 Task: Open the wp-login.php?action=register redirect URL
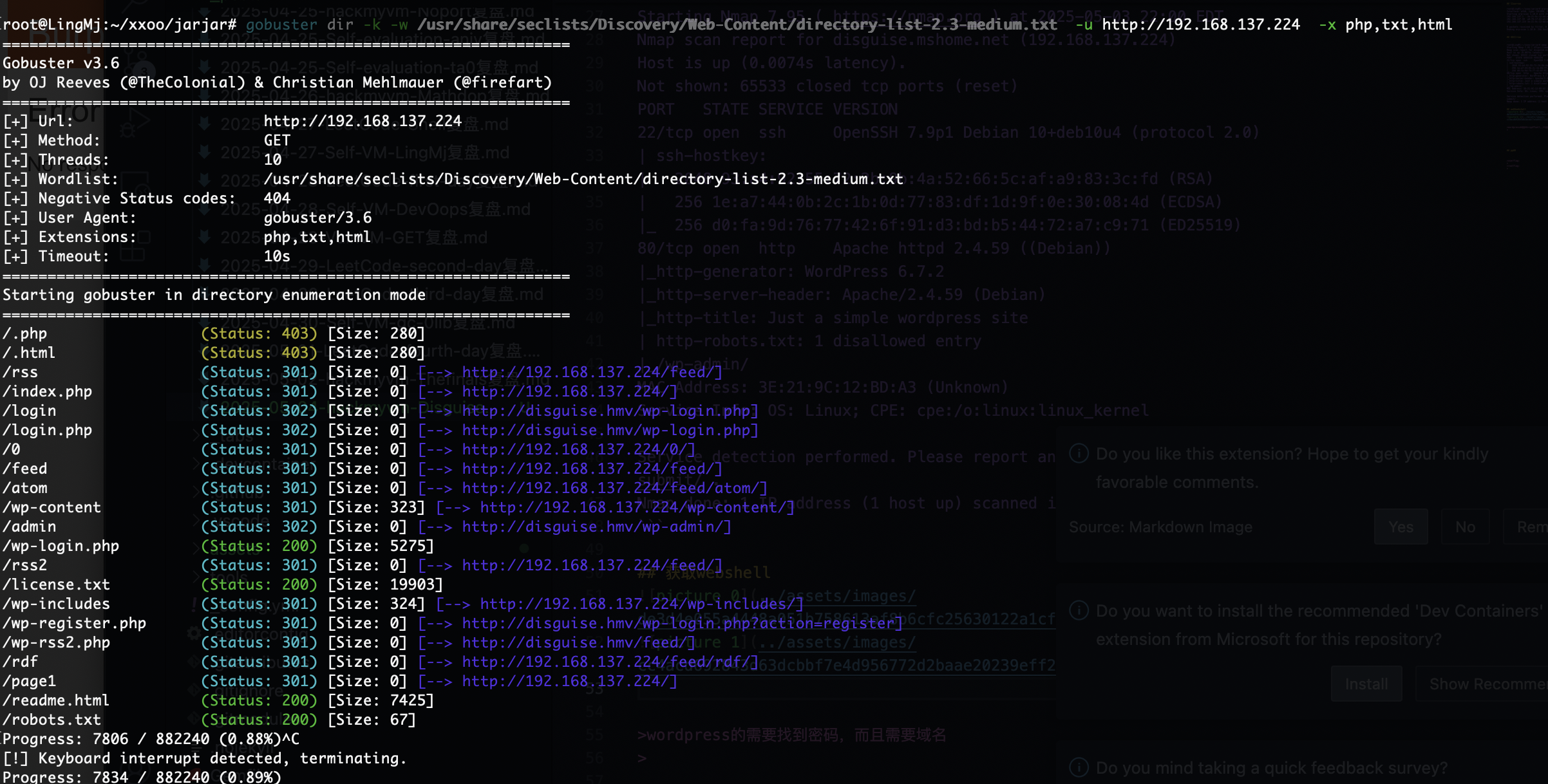coord(678,623)
